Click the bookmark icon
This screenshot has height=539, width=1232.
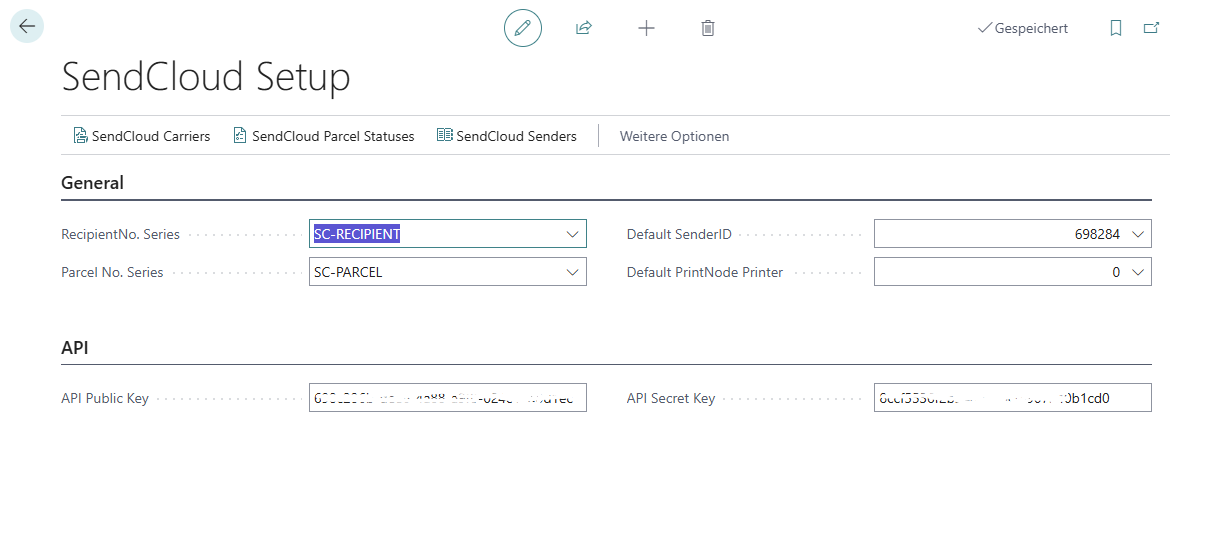point(1116,28)
